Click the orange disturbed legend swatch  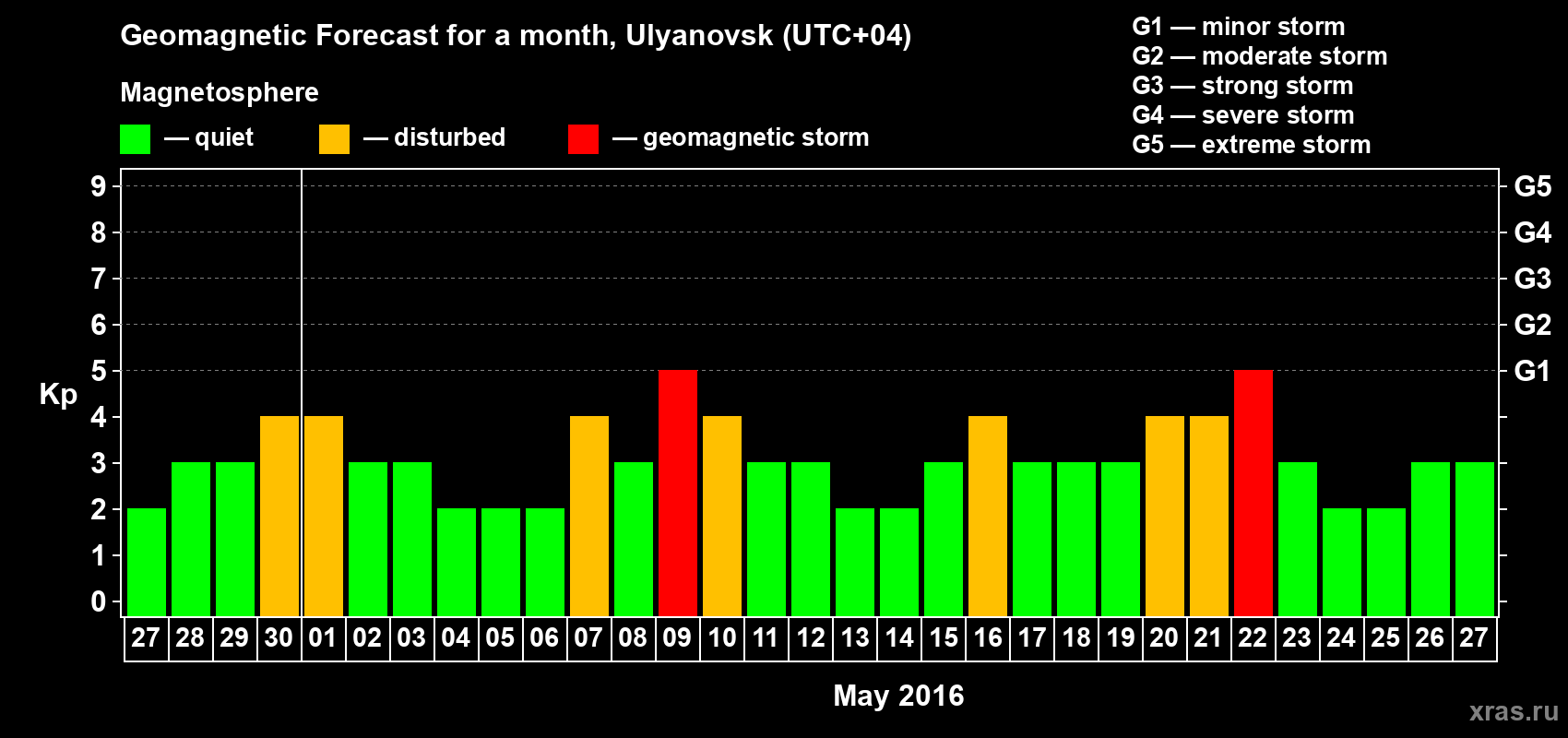tap(334, 139)
